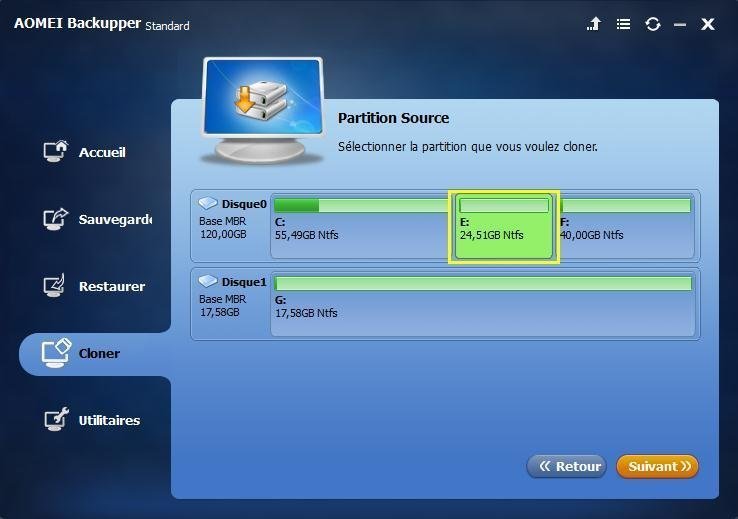The width and height of the screenshot is (738, 519).
Task: Click the Partition Source heading
Action: tap(393, 118)
